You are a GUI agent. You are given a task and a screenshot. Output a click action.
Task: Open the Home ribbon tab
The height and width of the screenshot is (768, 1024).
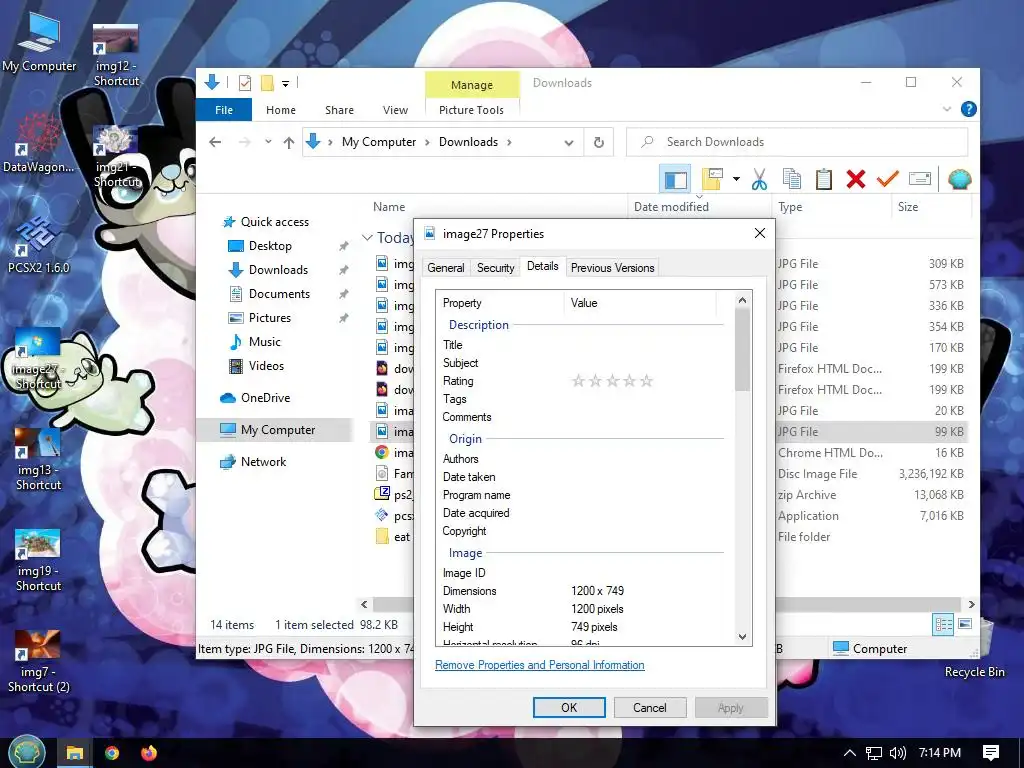[x=281, y=110]
